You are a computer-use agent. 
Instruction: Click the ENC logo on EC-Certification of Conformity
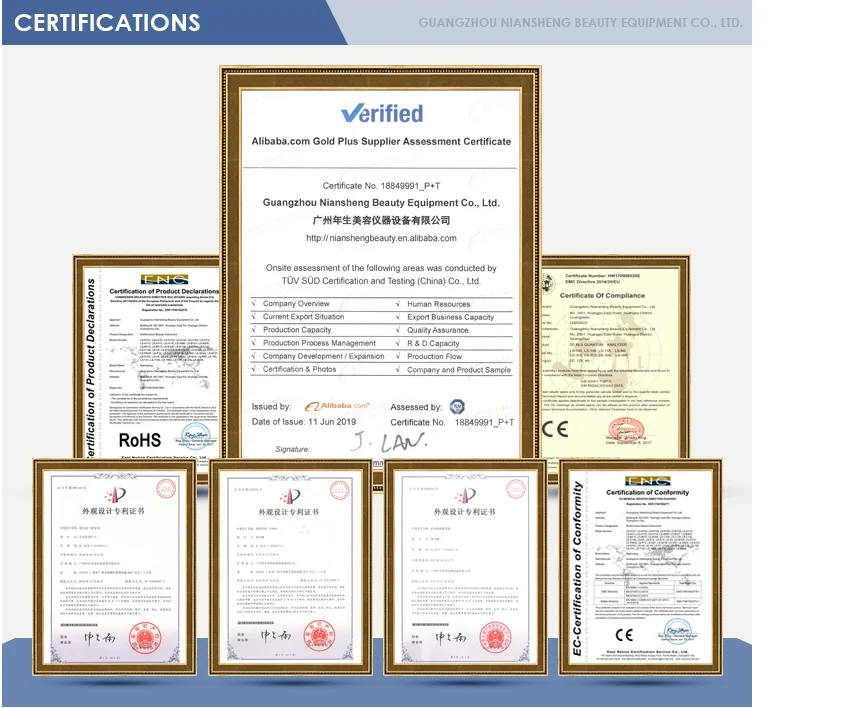click(648, 481)
